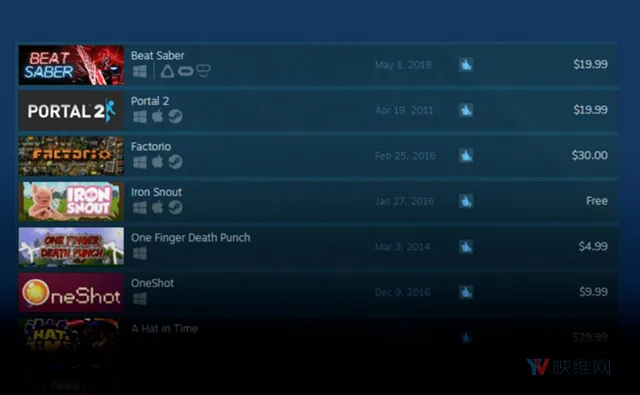The width and height of the screenshot is (640, 395).
Task: Click the Apple icon under Portal 2
Action: click(x=158, y=116)
